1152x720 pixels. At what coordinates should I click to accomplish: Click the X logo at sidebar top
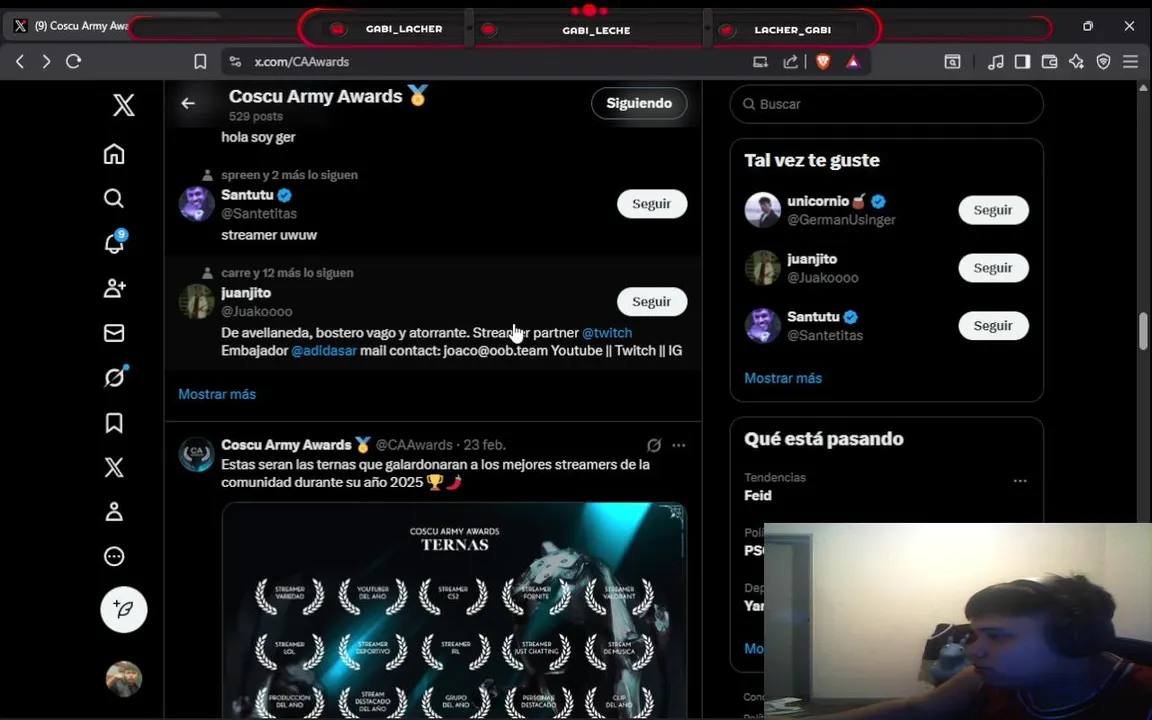click(x=123, y=105)
